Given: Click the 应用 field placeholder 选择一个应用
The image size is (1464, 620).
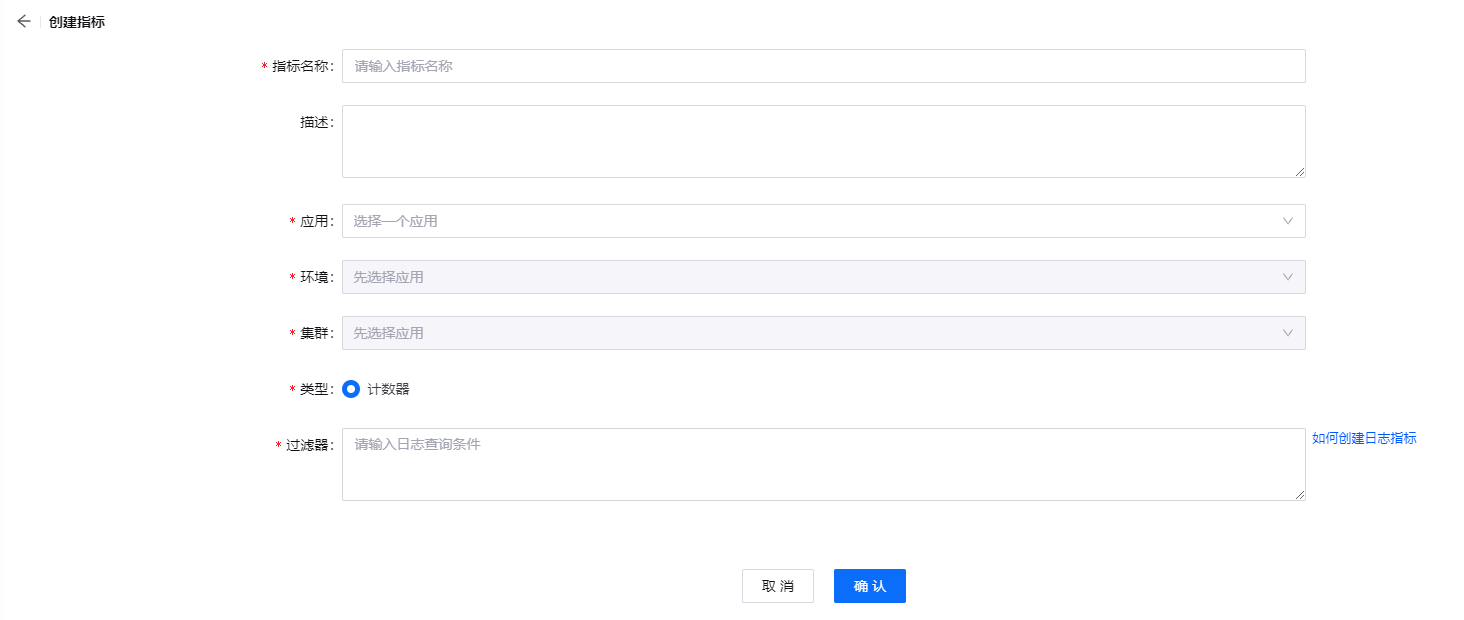Looking at the screenshot, I should coord(393,220).
